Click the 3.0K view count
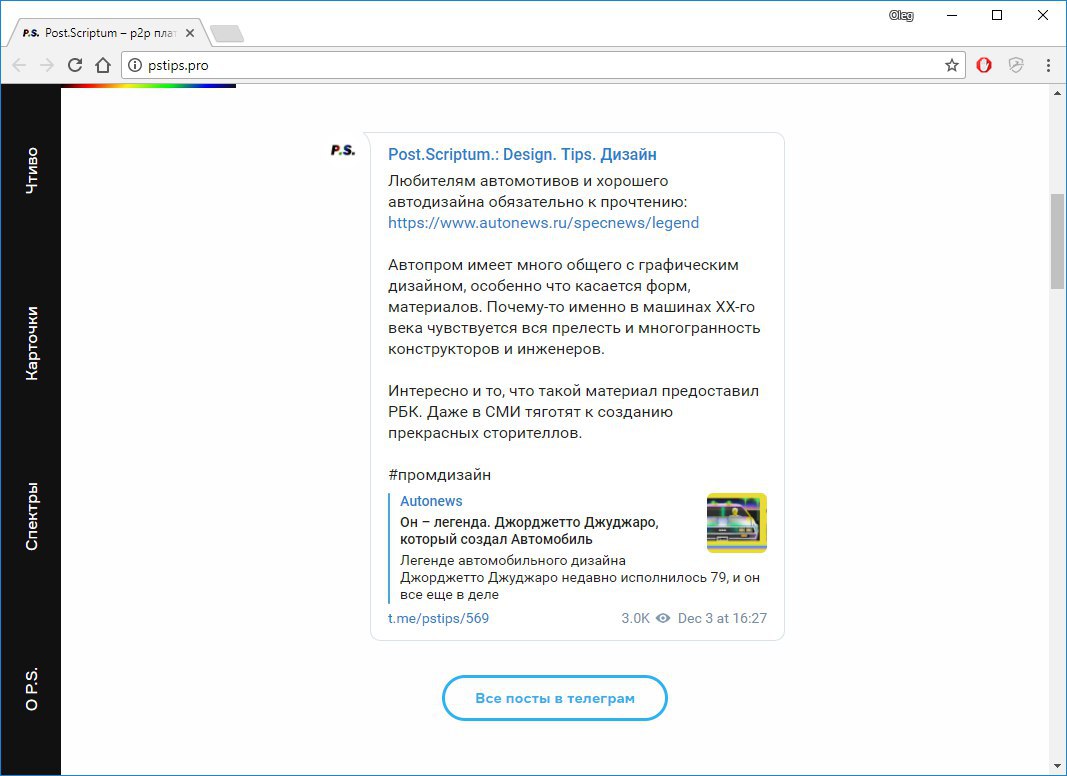1067x776 pixels. point(635,618)
